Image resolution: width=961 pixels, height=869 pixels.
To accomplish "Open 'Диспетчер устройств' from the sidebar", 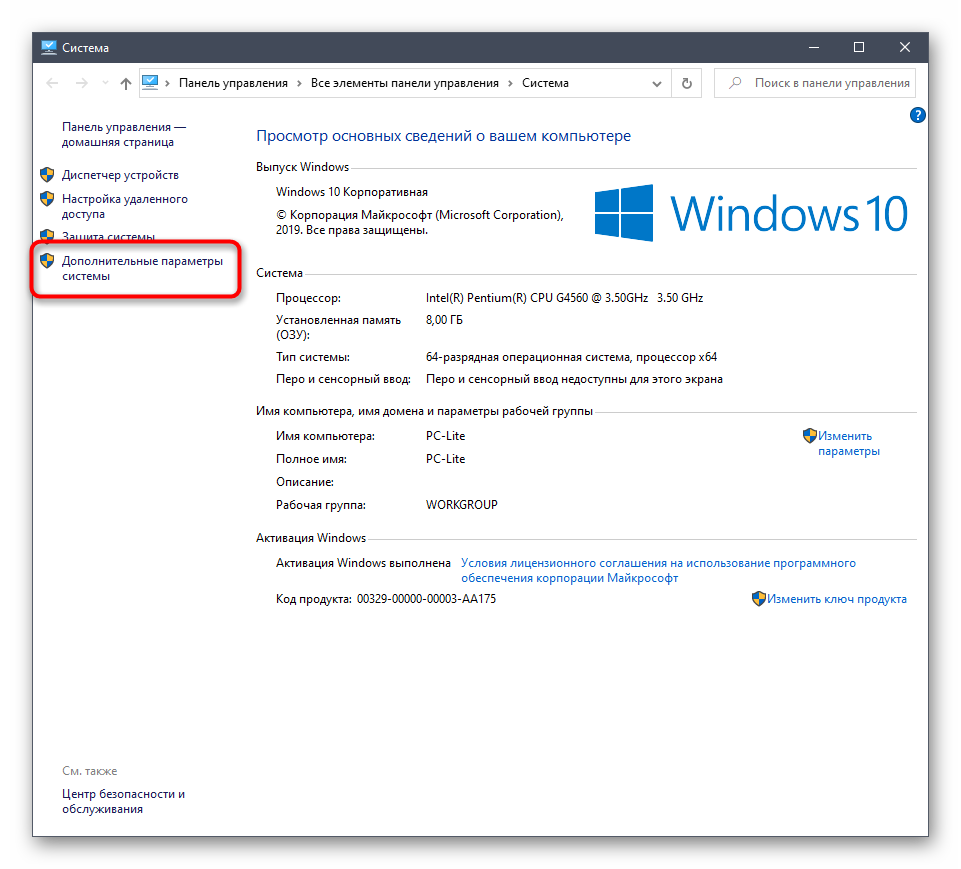I will point(120,174).
